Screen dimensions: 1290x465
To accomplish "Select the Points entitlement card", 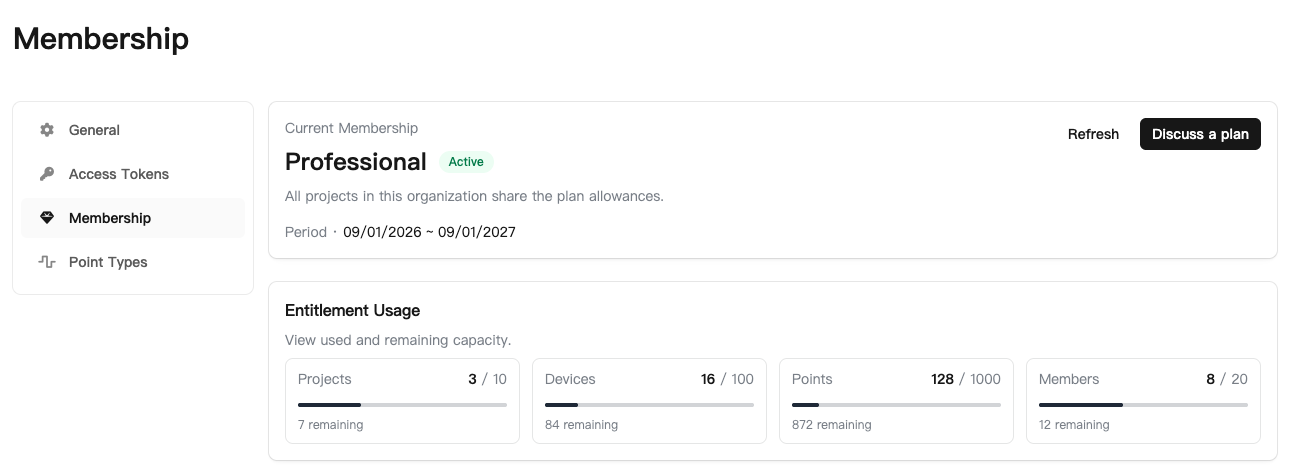I will pos(896,401).
